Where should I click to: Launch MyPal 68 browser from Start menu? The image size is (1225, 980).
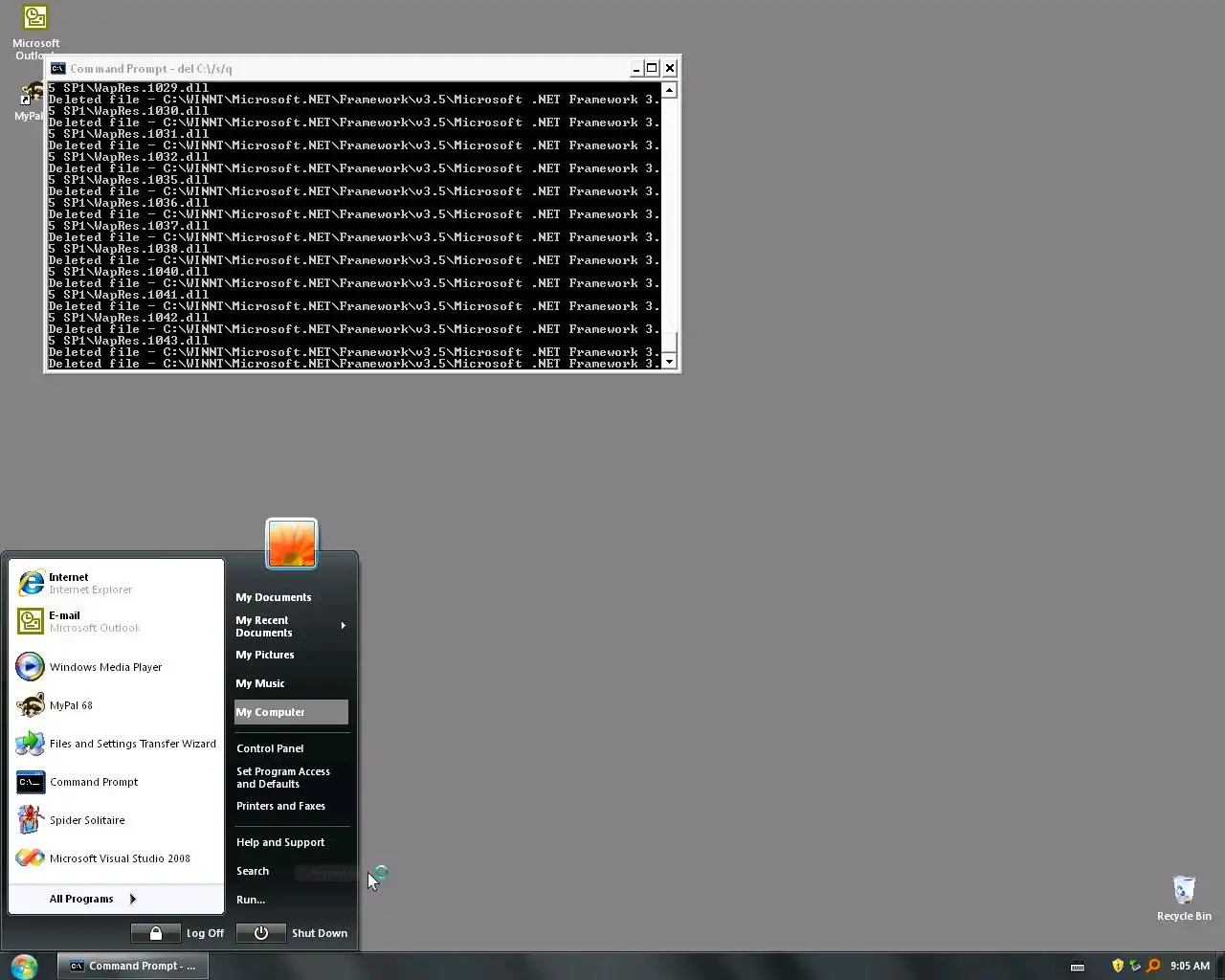(x=116, y=705)
